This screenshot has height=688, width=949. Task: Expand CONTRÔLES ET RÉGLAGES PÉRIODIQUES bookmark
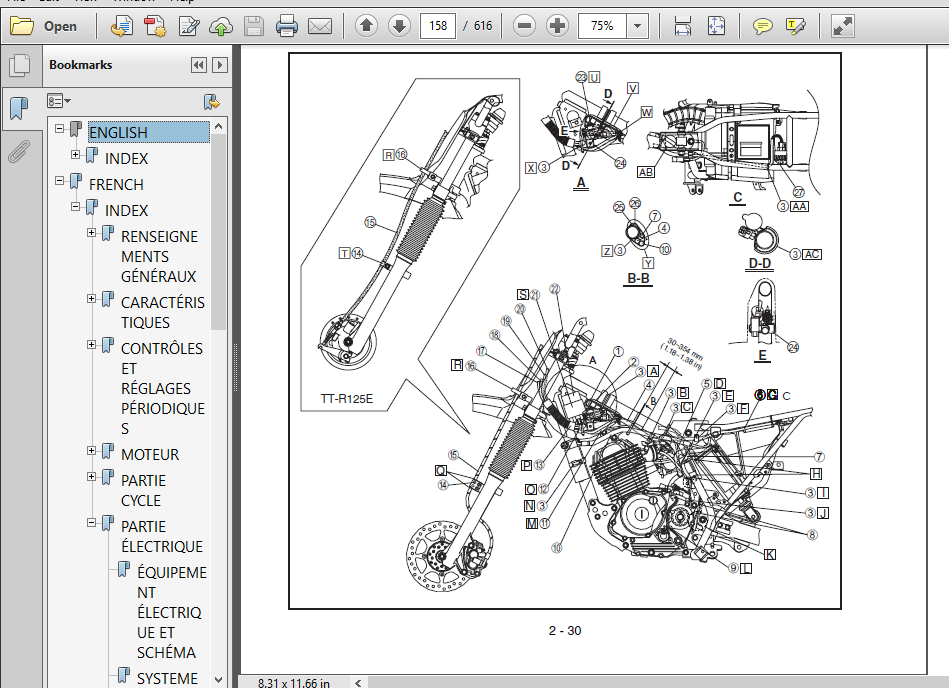[91, 344]
